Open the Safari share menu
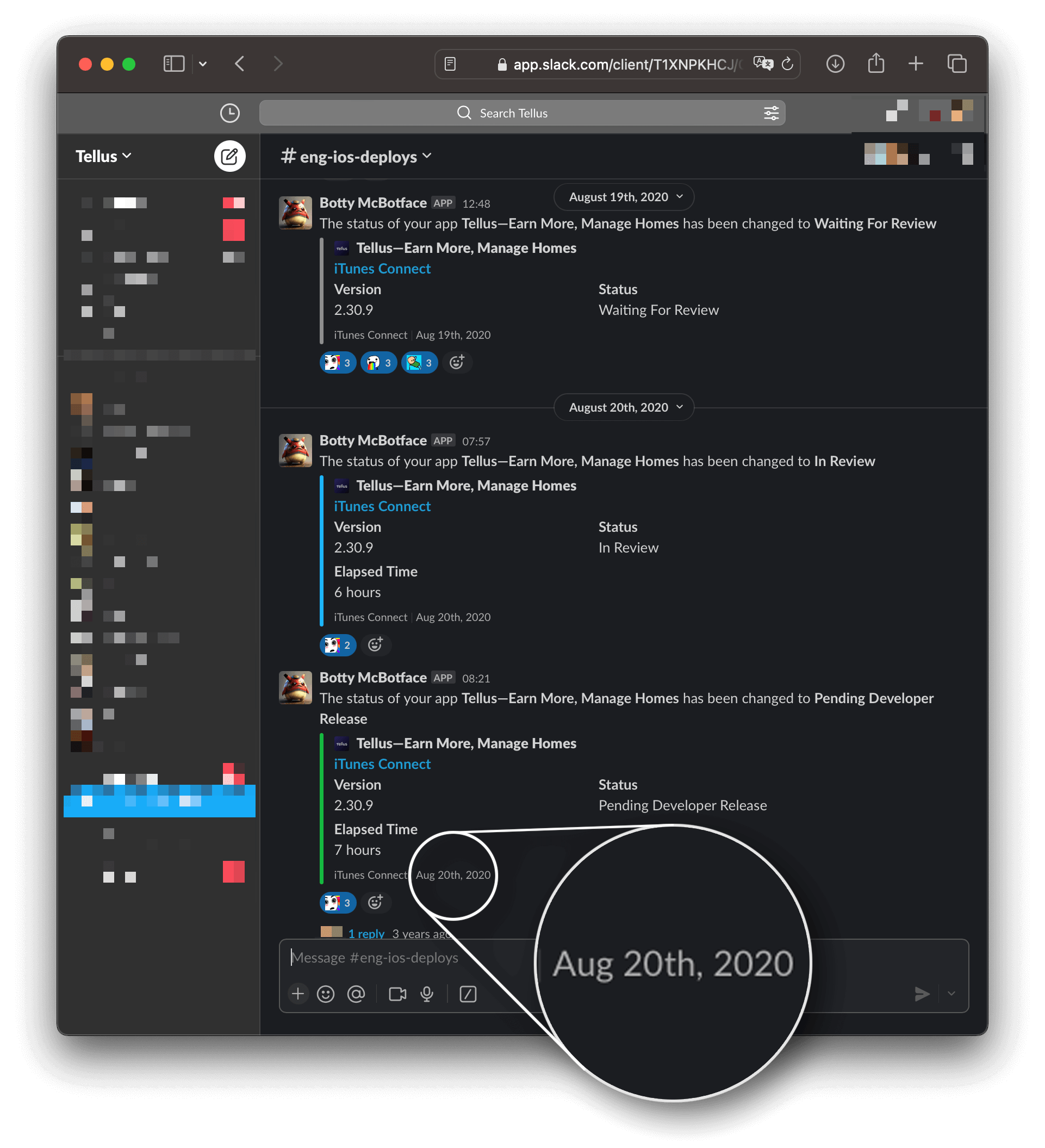This screenshot has height=1148, width=1045. coord(876,63)
